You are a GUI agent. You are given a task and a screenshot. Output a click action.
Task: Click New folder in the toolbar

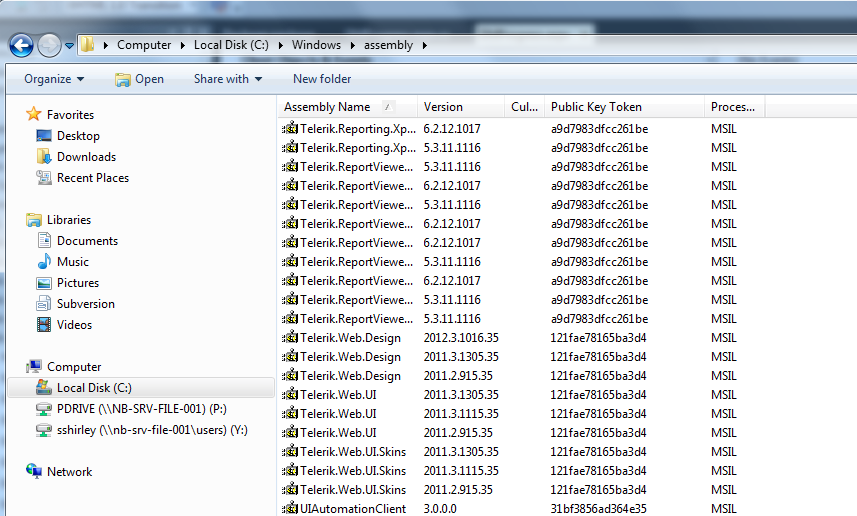tap(322, 79)
